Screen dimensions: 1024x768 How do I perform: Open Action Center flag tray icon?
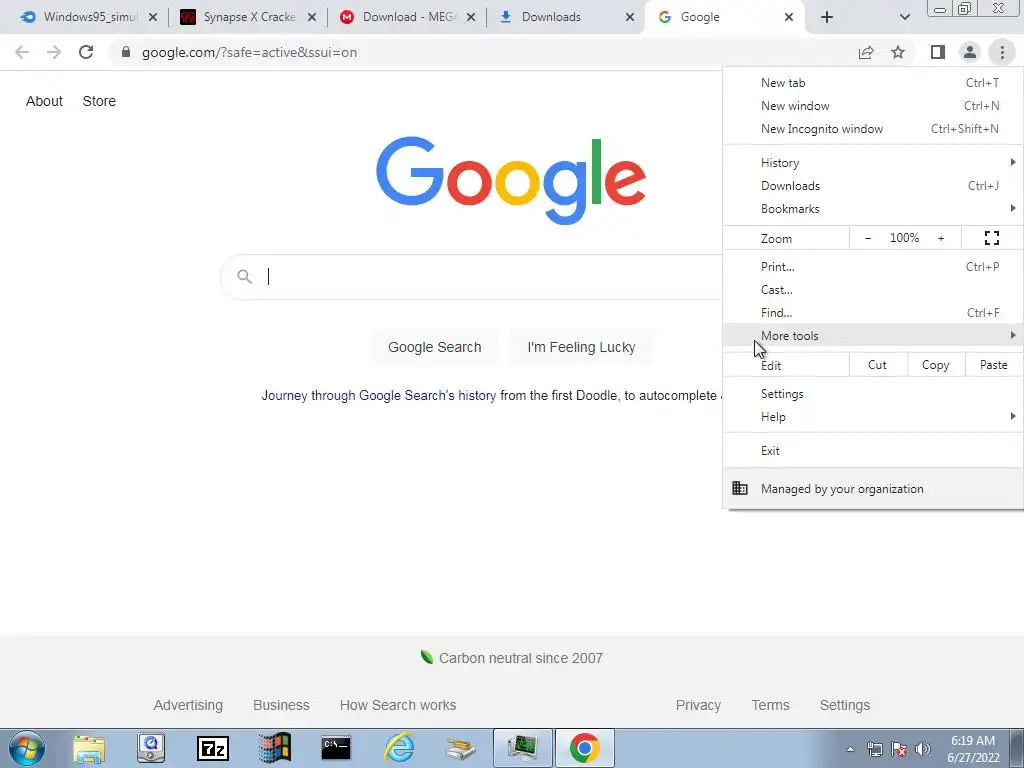coord(899,749)
